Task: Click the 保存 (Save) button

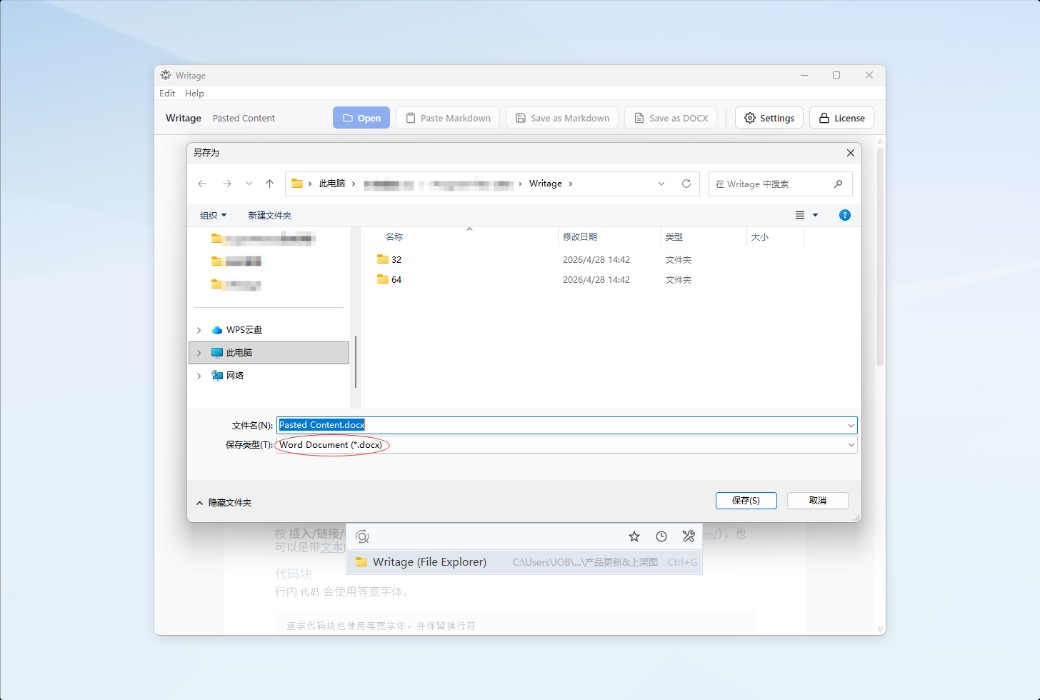Action: click(x=745, y=500)
